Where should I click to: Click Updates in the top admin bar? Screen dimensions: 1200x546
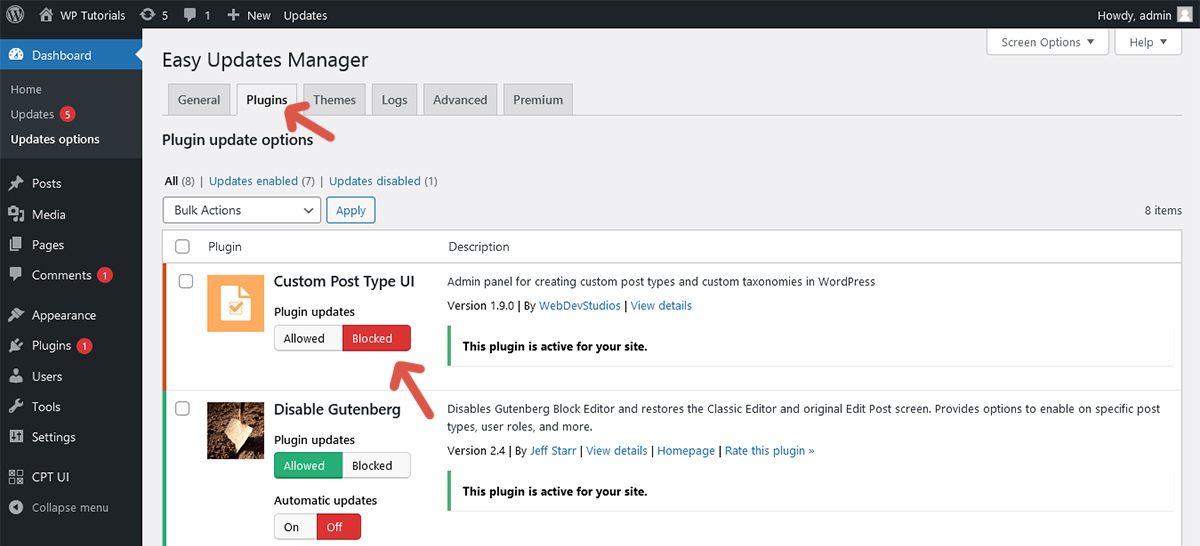tap(305, 15)
